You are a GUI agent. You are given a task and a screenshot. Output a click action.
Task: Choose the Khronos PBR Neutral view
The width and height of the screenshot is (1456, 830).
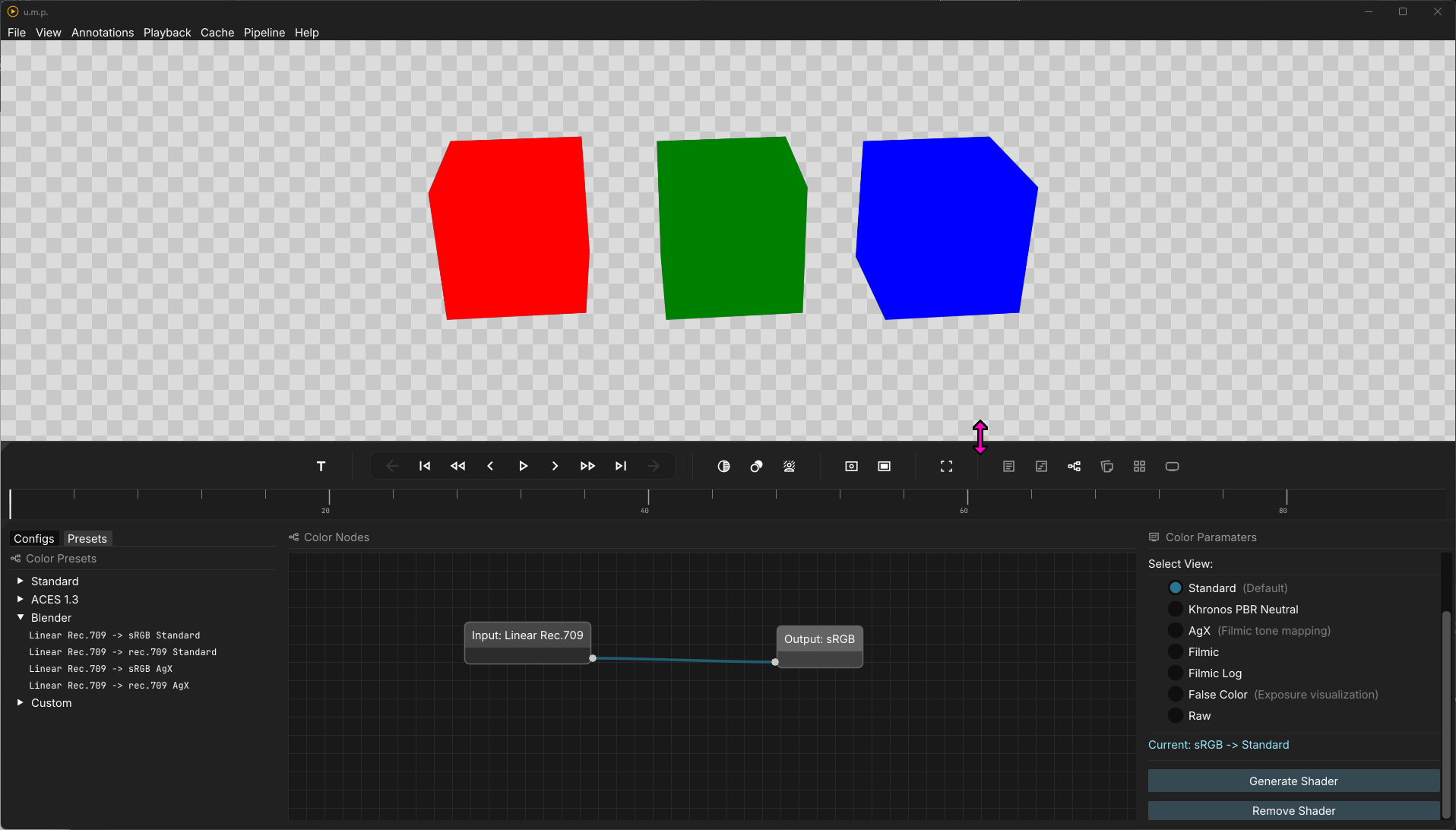[x=1176, y=610]
